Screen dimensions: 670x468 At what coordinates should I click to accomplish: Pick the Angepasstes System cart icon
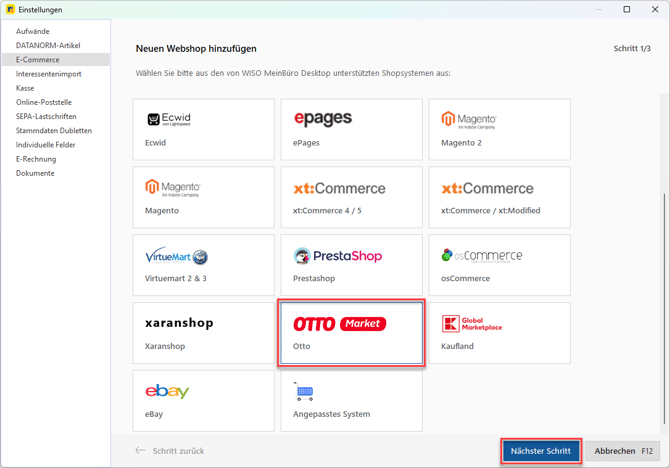point(305,393)
